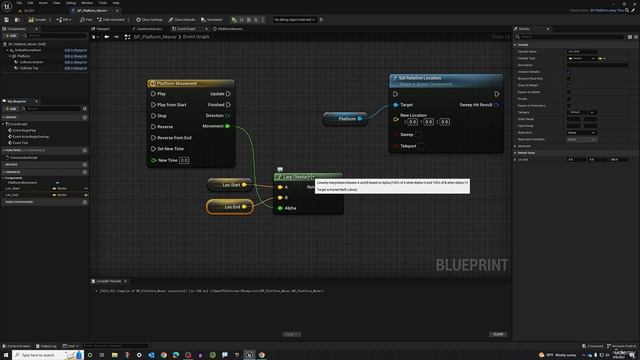Open the Variable Type dropdown
Screen dimensions: 640x360
click(581, 58)
